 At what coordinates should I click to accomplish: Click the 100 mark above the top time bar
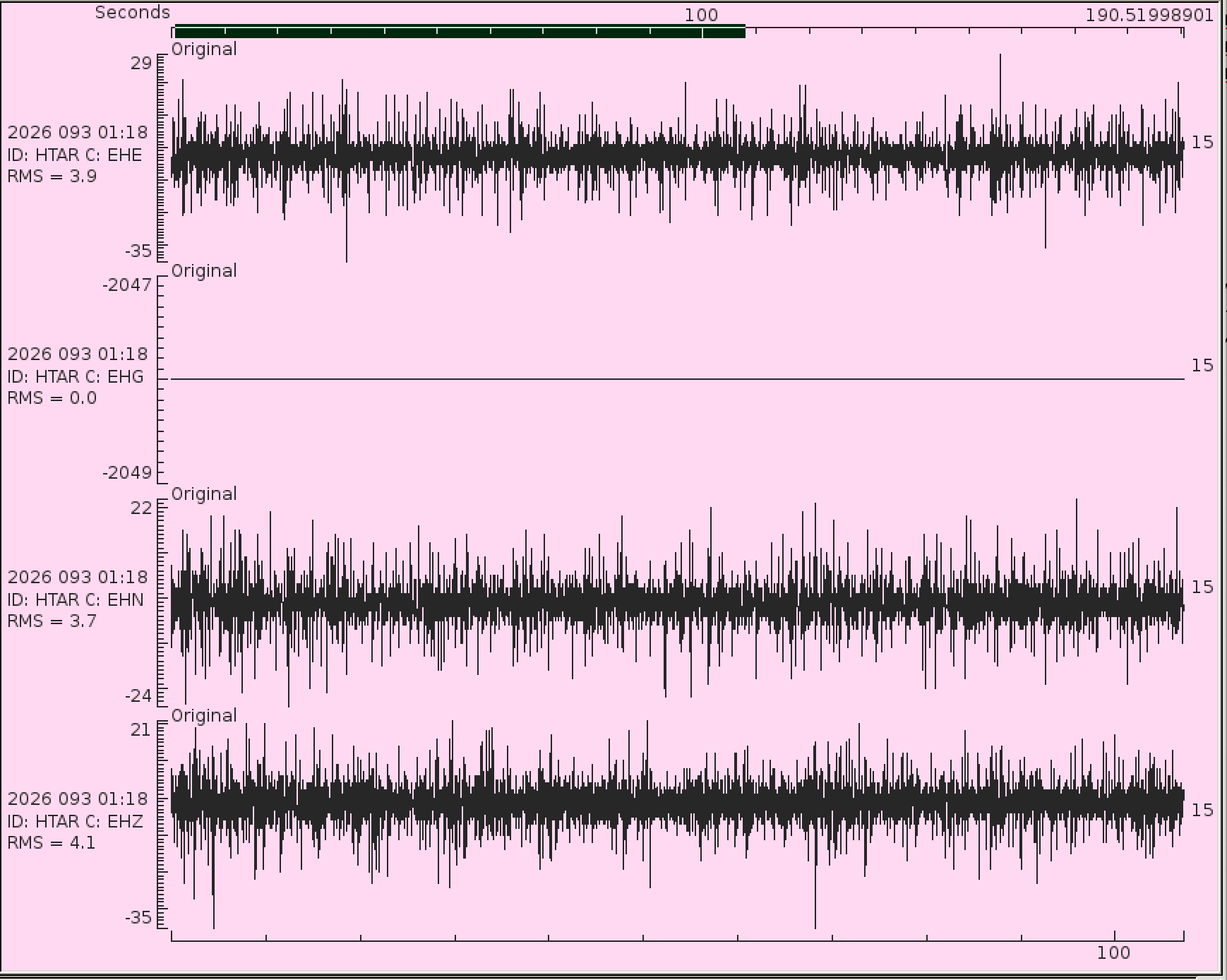pos(701,15)
